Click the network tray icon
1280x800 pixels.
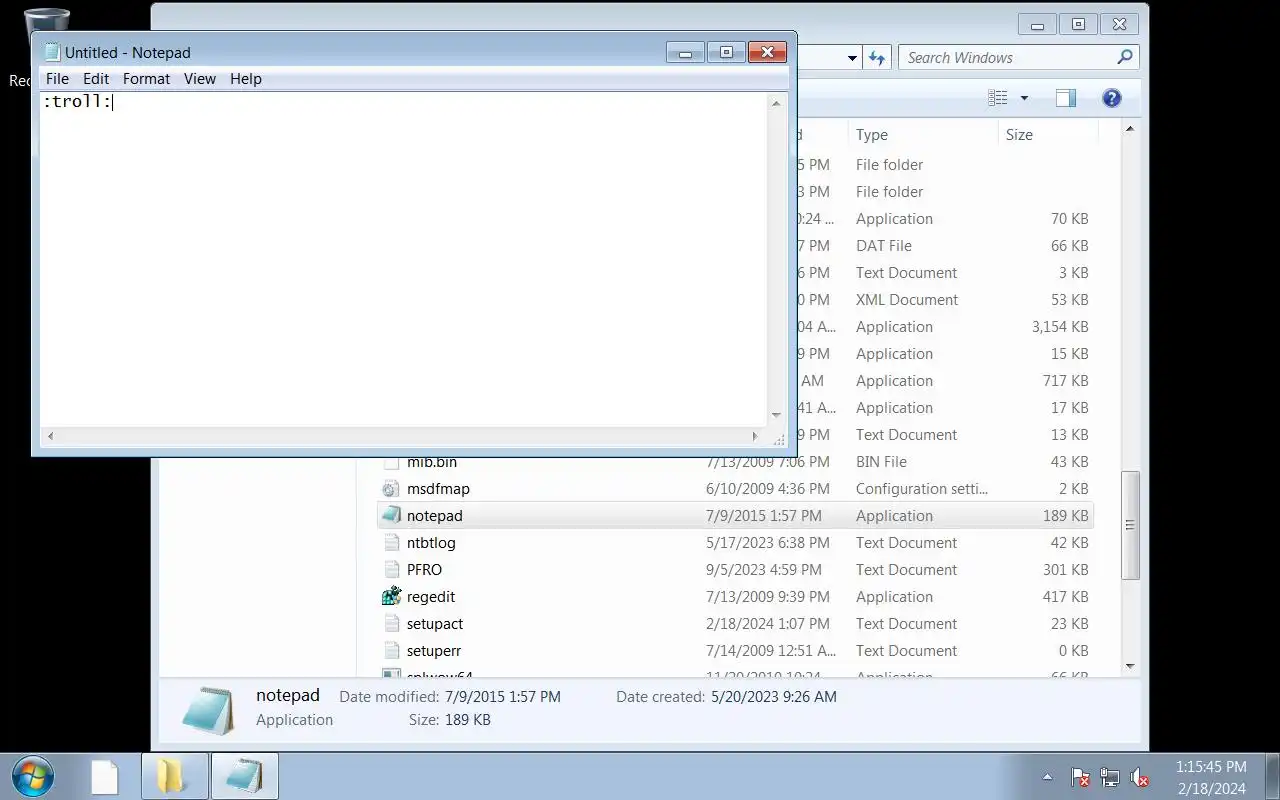(1110, 777)
